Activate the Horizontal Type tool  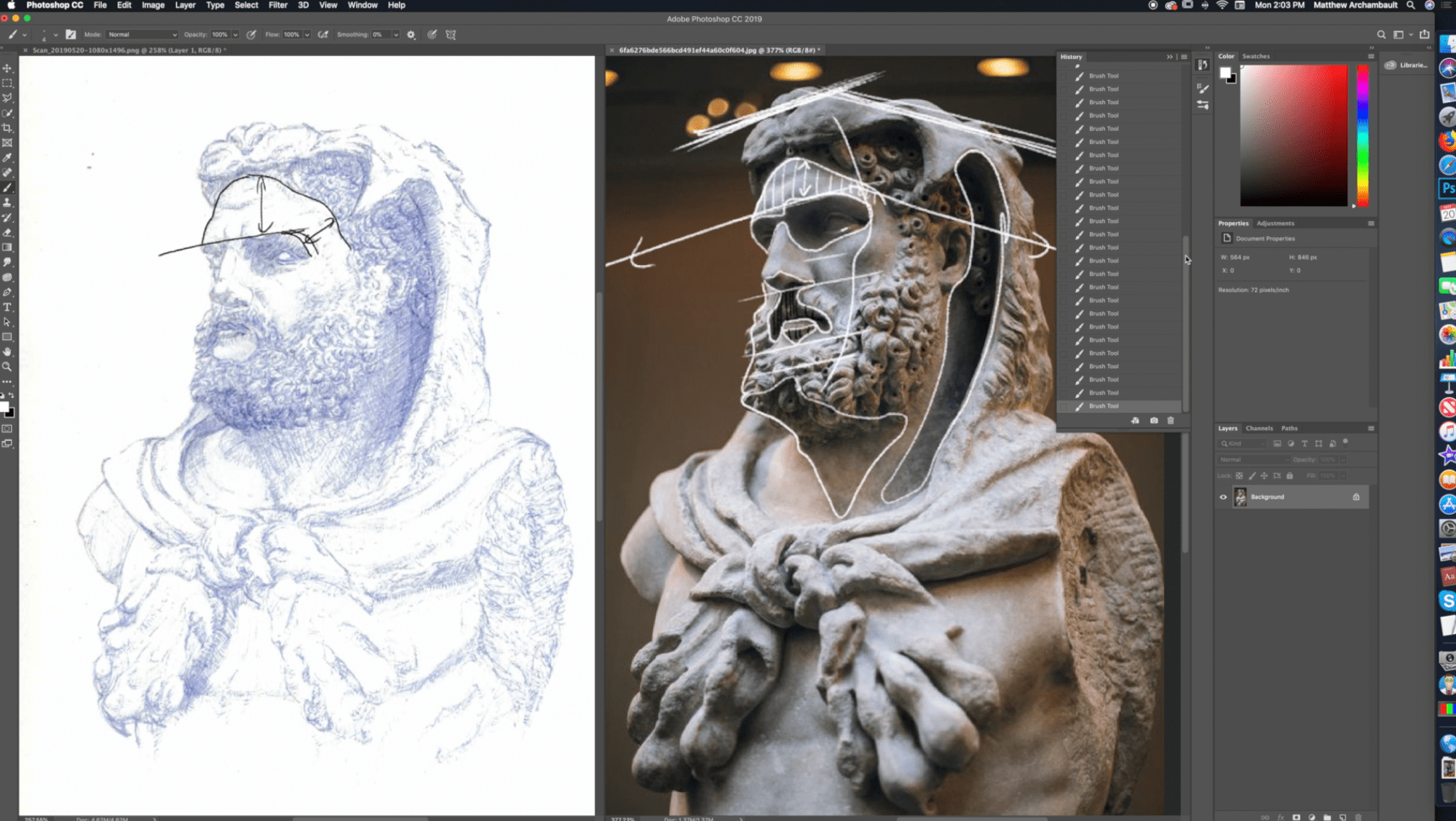7,307
